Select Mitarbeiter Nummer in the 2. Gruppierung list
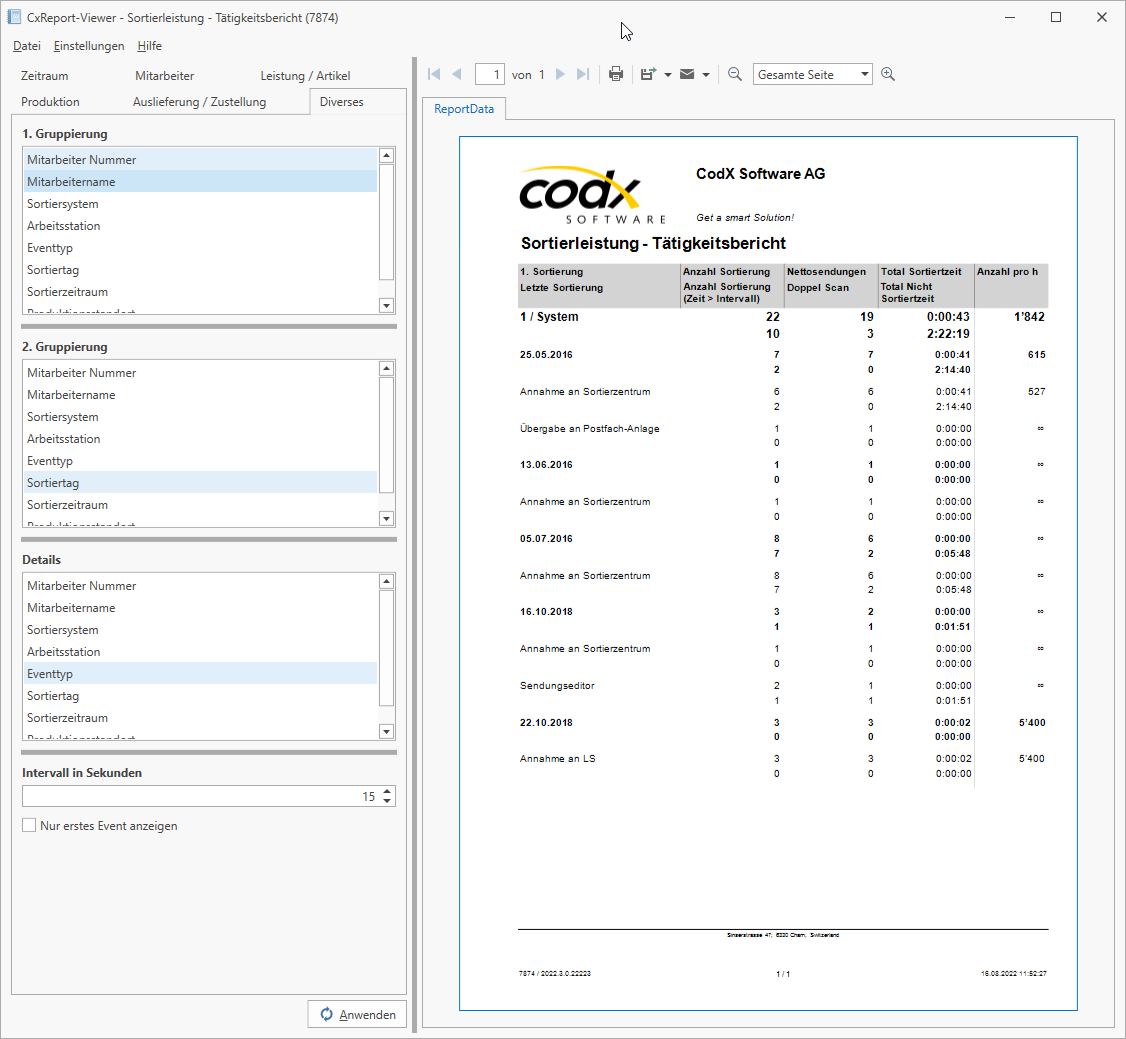1126x1039 pixels. click(200, 373)
